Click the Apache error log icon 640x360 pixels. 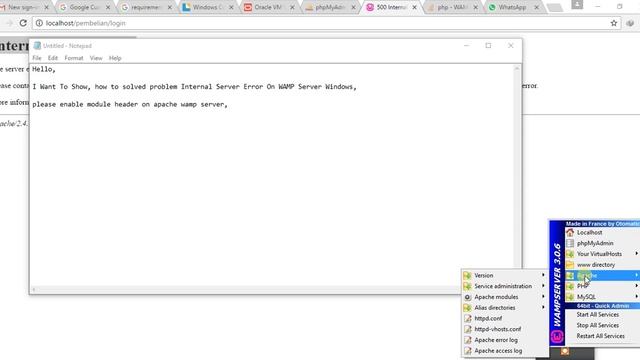click(x=468, y=340)
